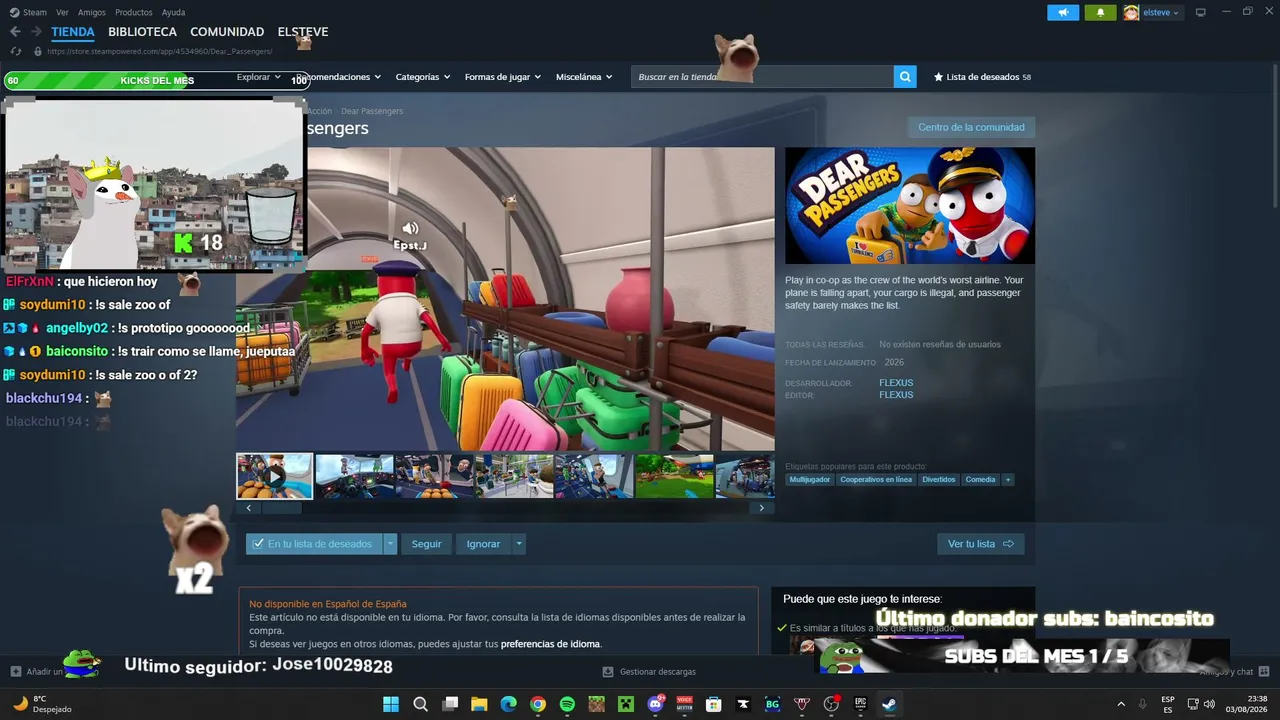
Task: Reload the store page
Action: tap(16, 51)
